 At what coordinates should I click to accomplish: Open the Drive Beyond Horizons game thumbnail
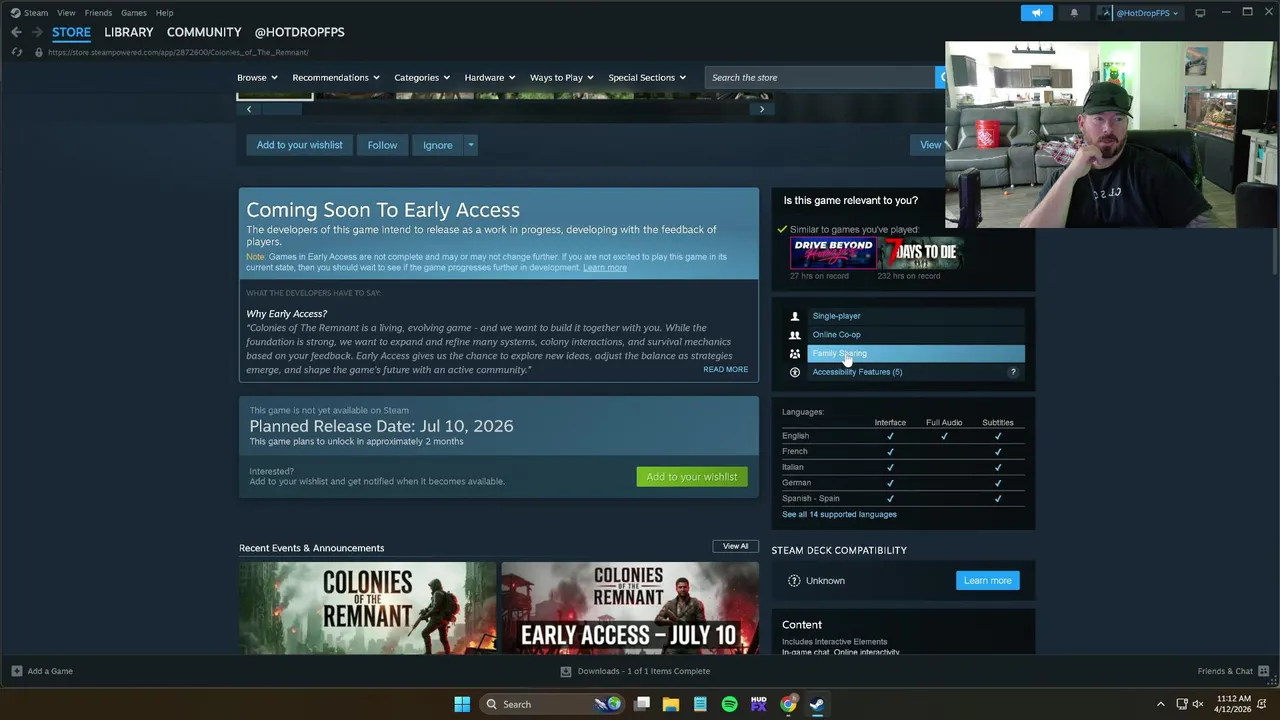click(x=833, y=253)
